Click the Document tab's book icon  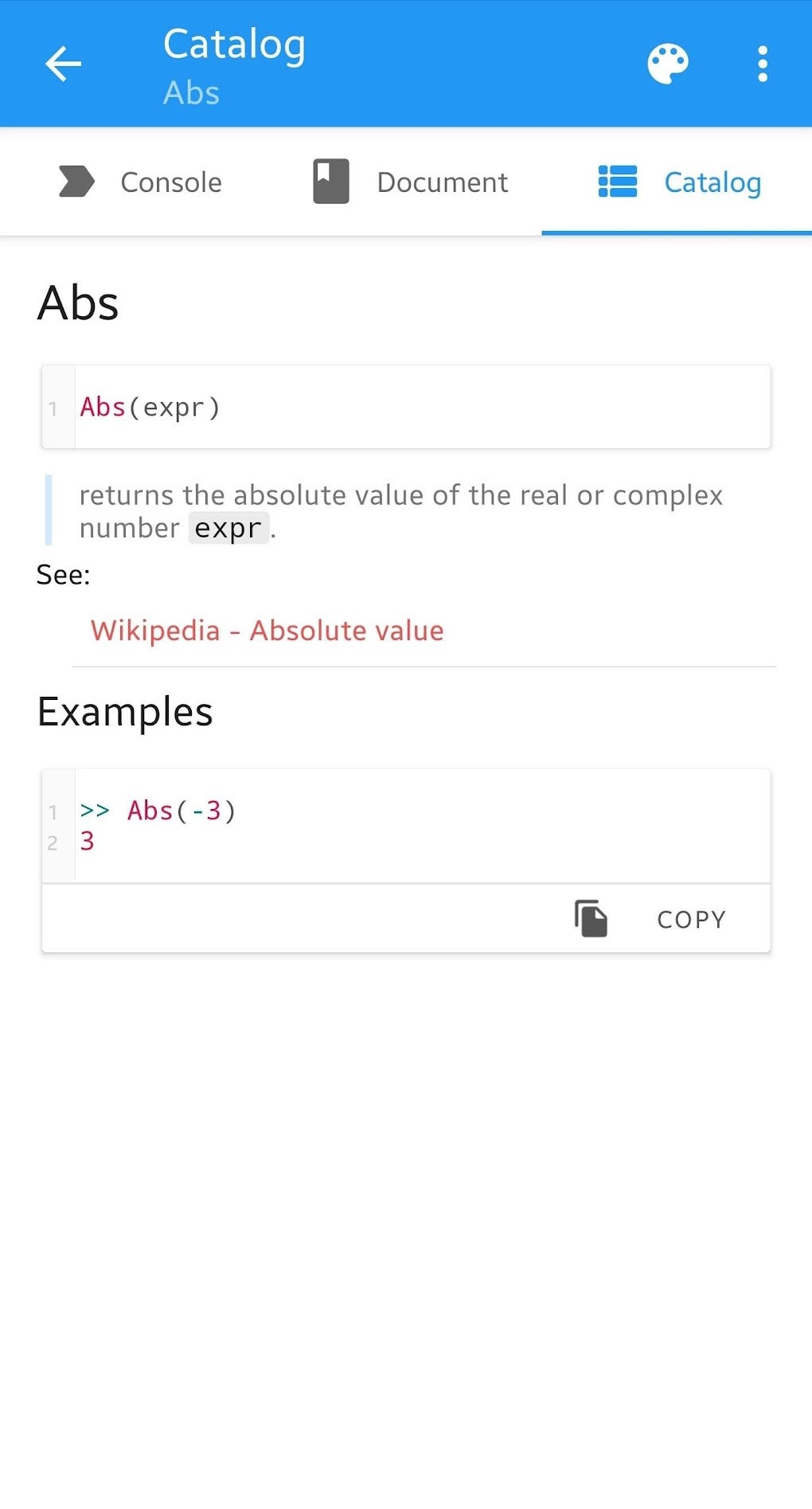[331, 182]
